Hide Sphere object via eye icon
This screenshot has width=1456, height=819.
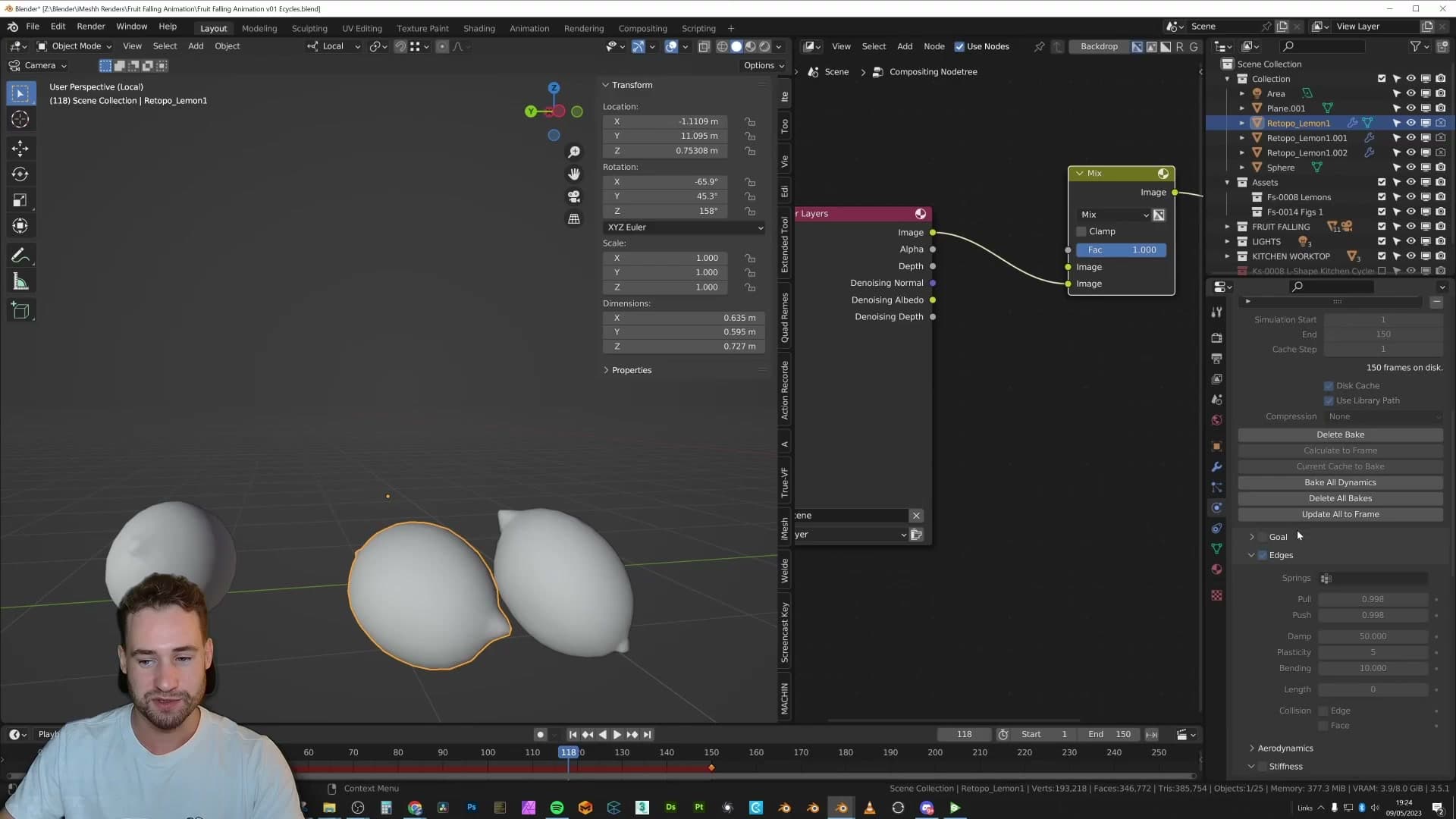tap(1410, 168)
